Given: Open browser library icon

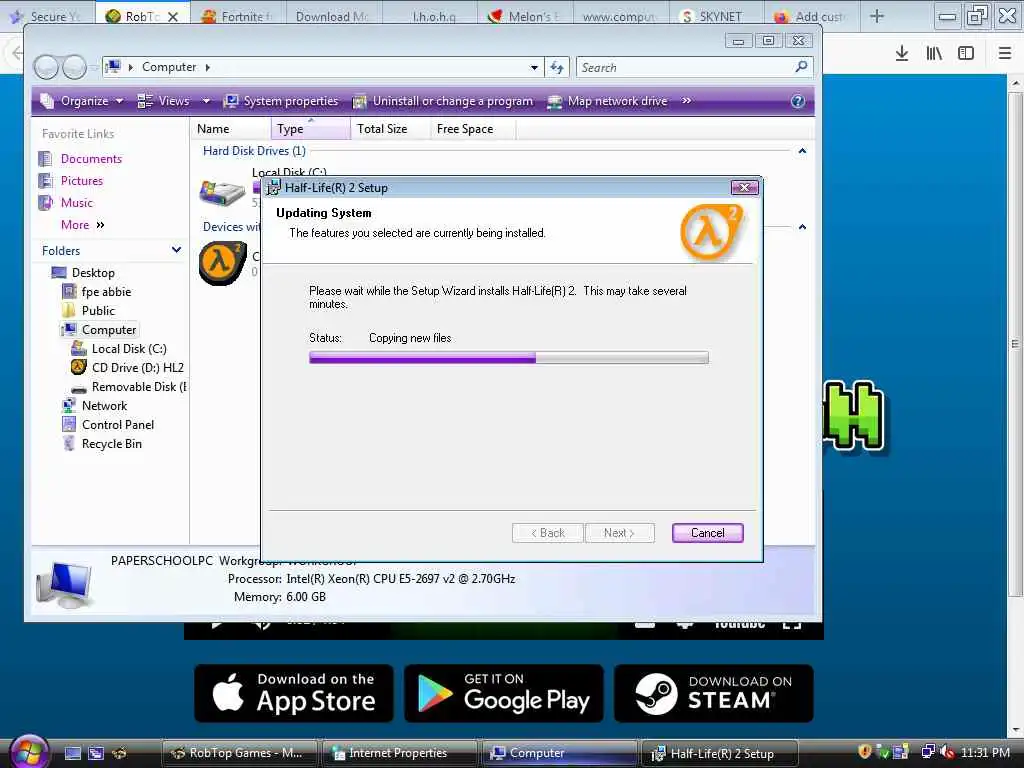Looking at the screenshot, I should click(x=934, y=54).
